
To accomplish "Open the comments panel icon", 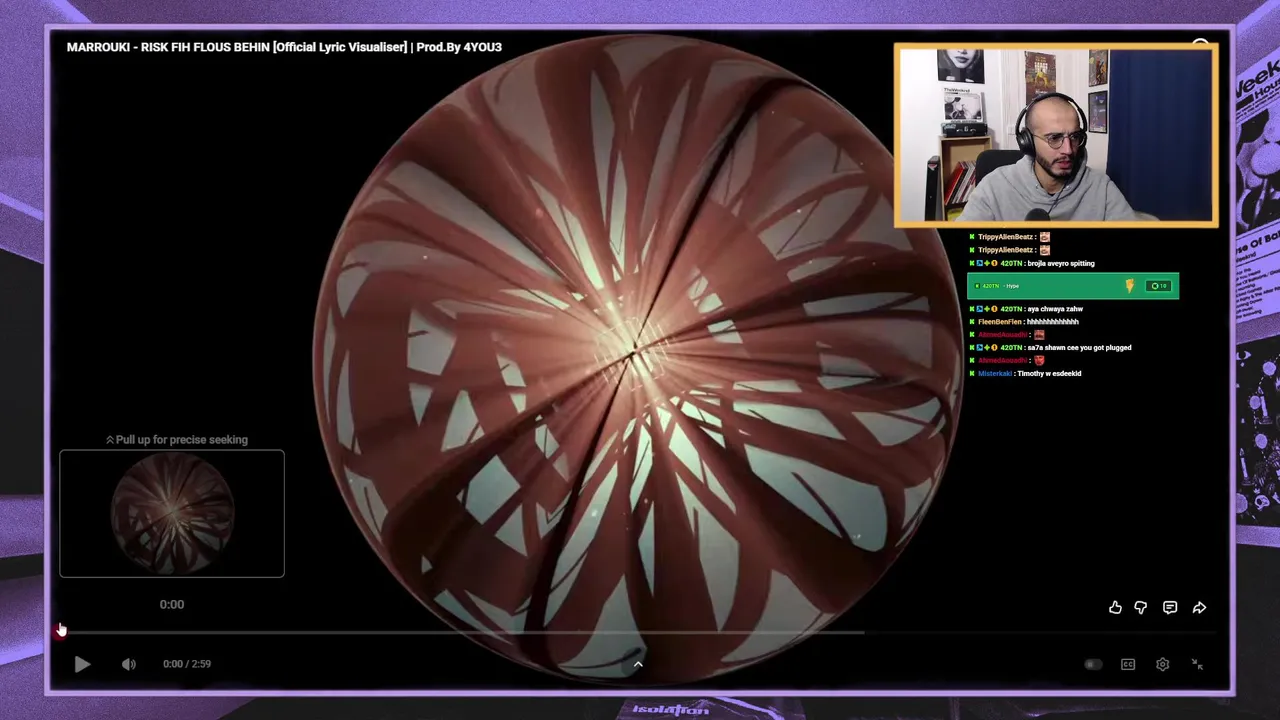I will click(x=1170, y=607).
